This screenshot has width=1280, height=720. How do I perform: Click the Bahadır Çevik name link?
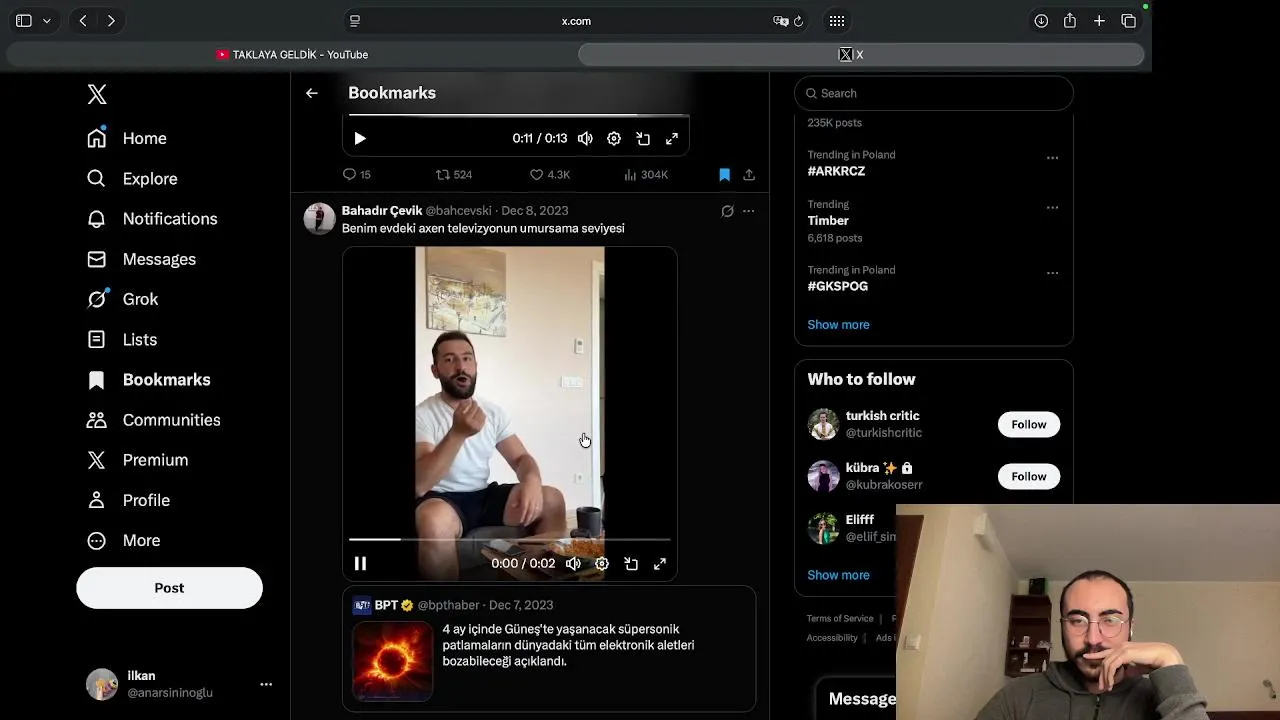tap(382, 210)
